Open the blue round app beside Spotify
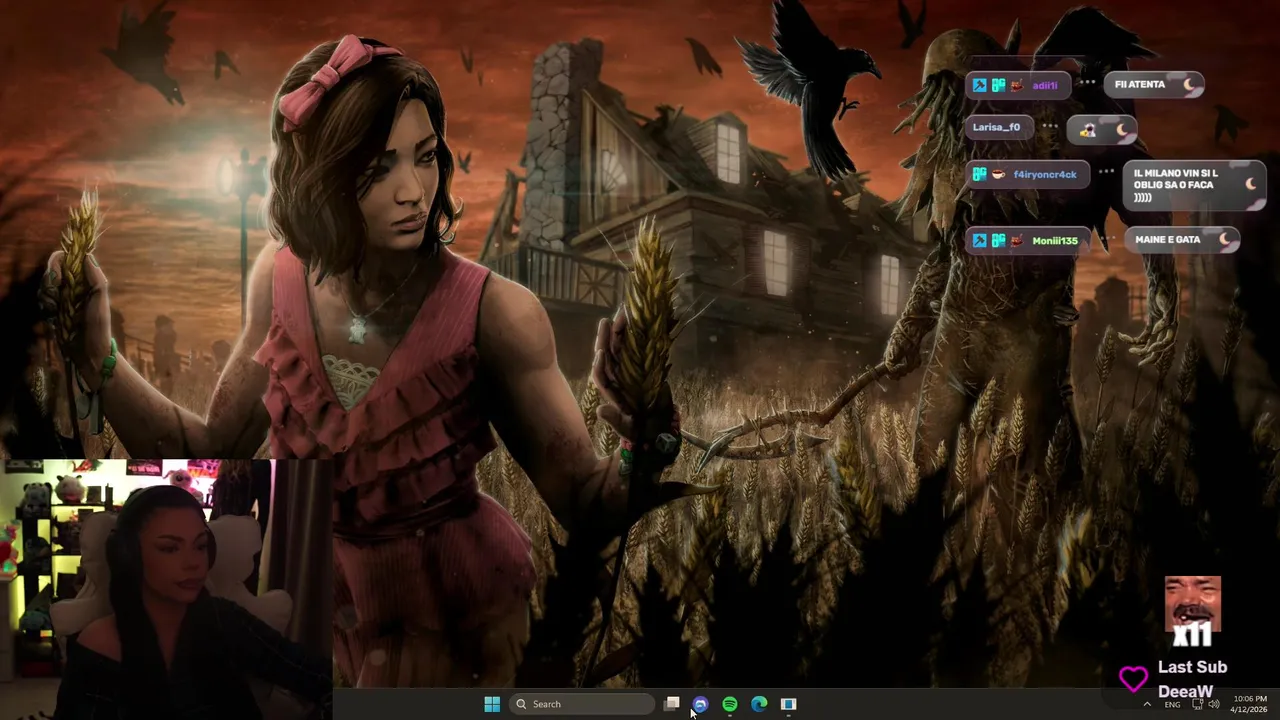 [700, 704]
